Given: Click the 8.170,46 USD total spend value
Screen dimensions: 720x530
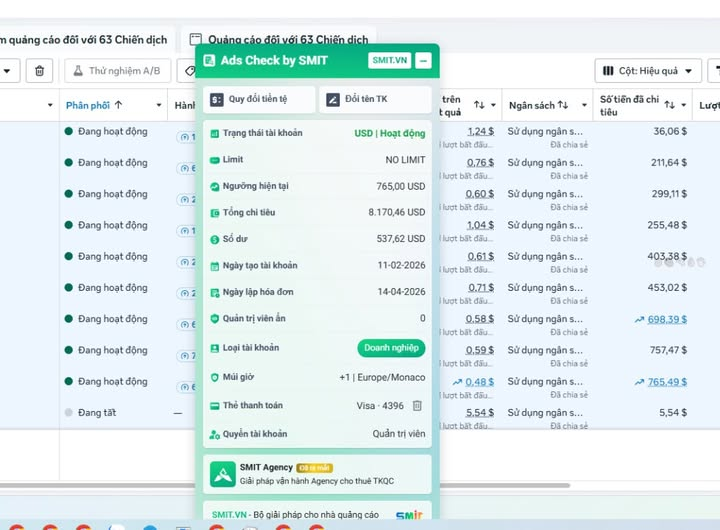Looking at the screenshot, I should pos(396,212).
